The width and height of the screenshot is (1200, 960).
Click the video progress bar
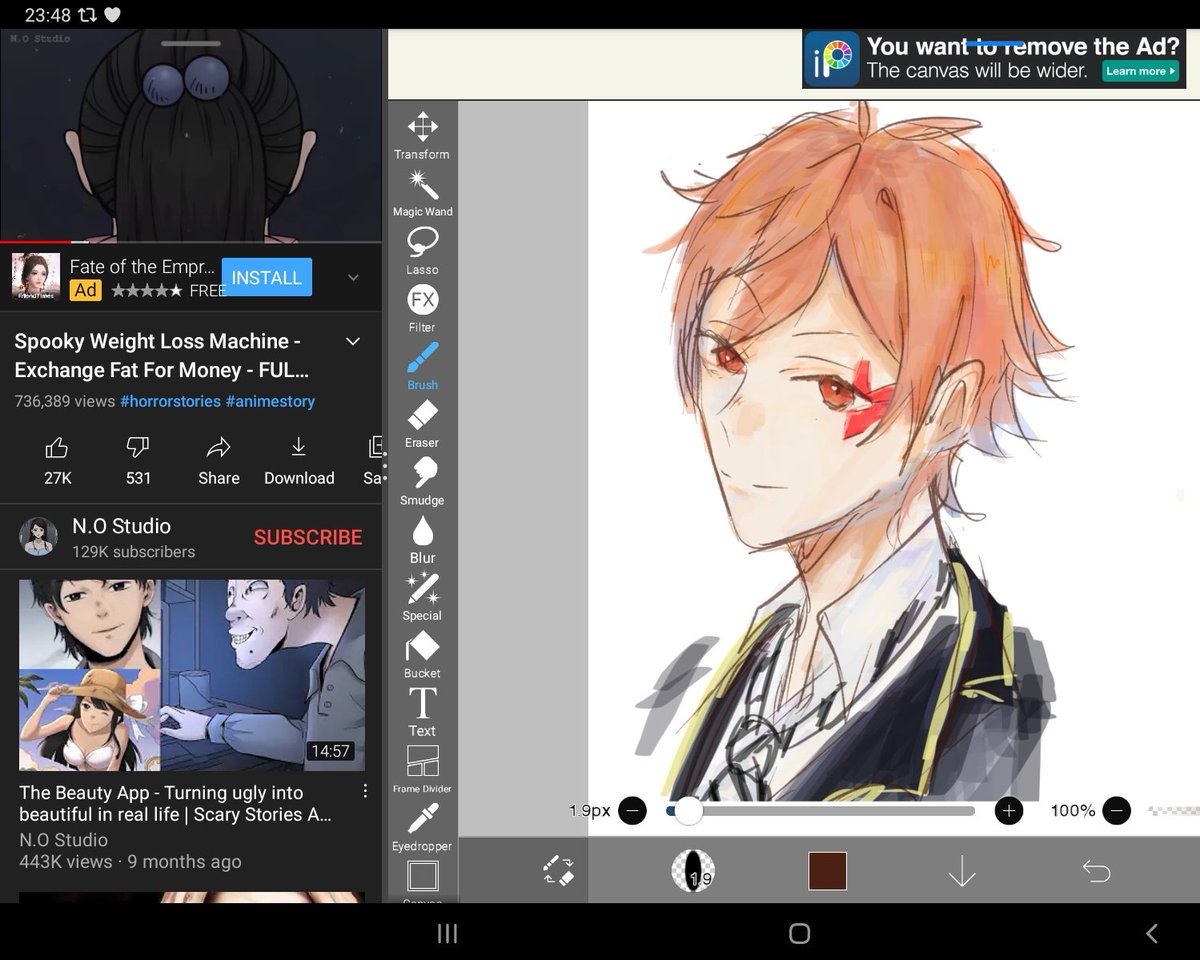pyautogui.click(x=190, y=242)
